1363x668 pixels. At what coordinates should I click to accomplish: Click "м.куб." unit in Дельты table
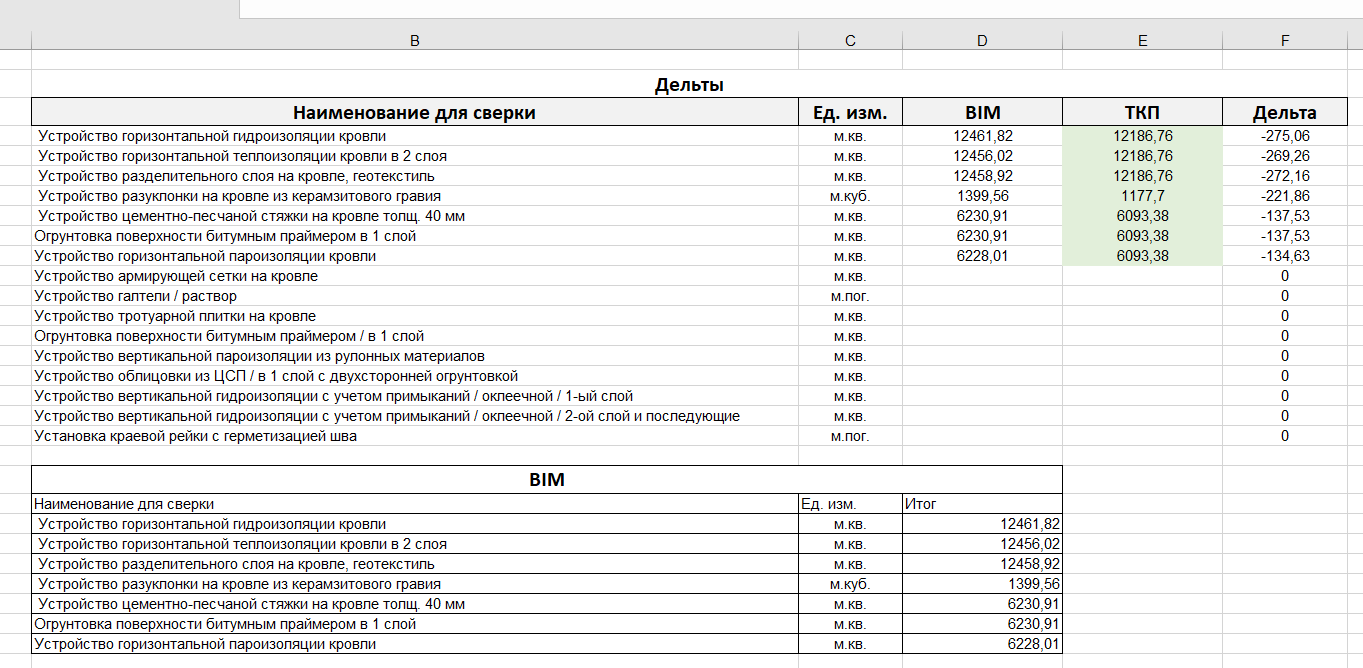click(x=850, y=196)
